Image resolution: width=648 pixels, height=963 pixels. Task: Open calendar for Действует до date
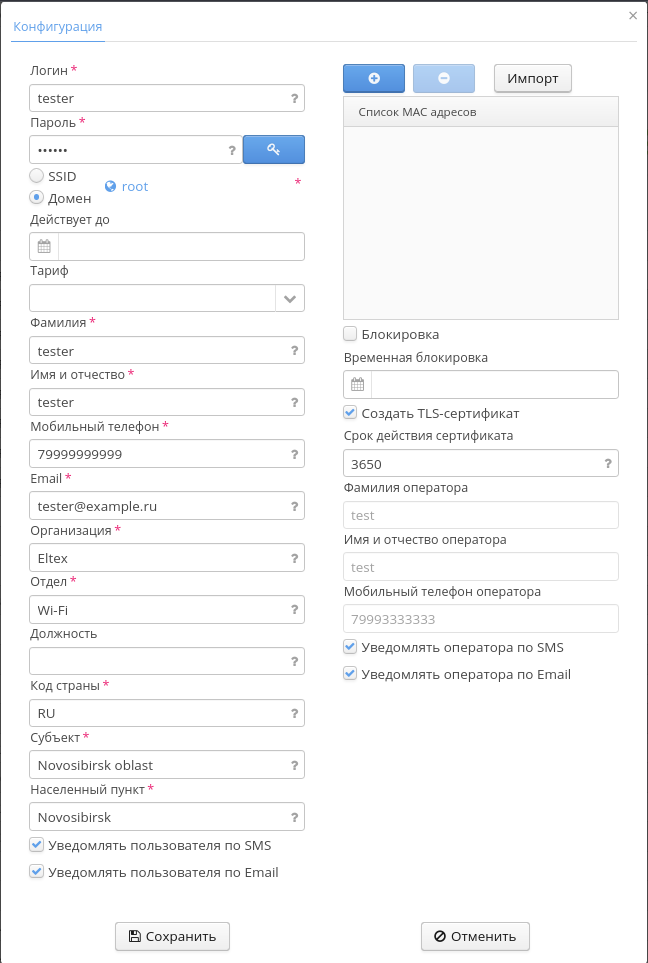point(44,247)
